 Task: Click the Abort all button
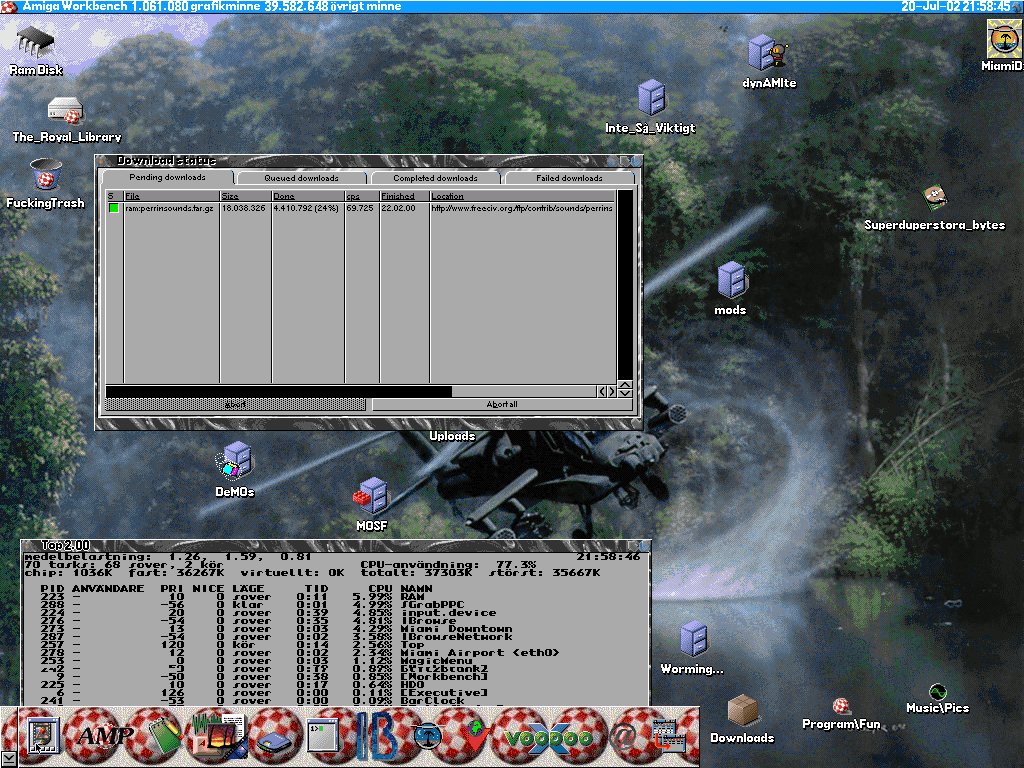502,405
